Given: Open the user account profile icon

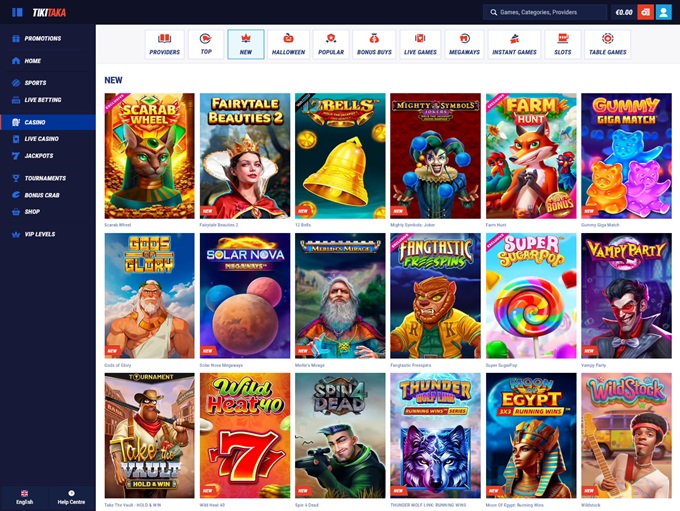Looking at the screenshot, I should (x=663, y=12).
